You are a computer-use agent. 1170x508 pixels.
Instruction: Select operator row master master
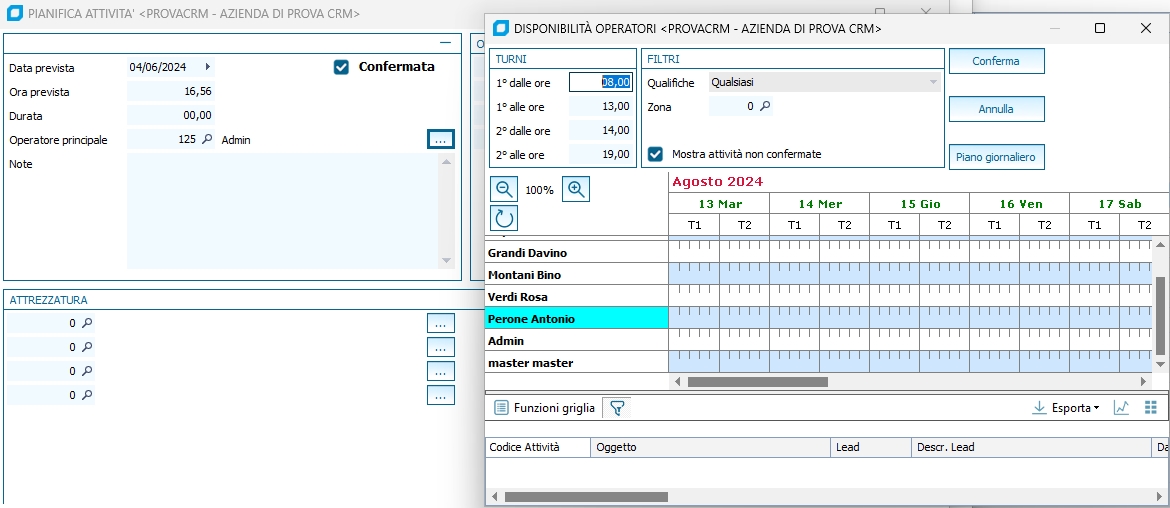tap(576, 363)
